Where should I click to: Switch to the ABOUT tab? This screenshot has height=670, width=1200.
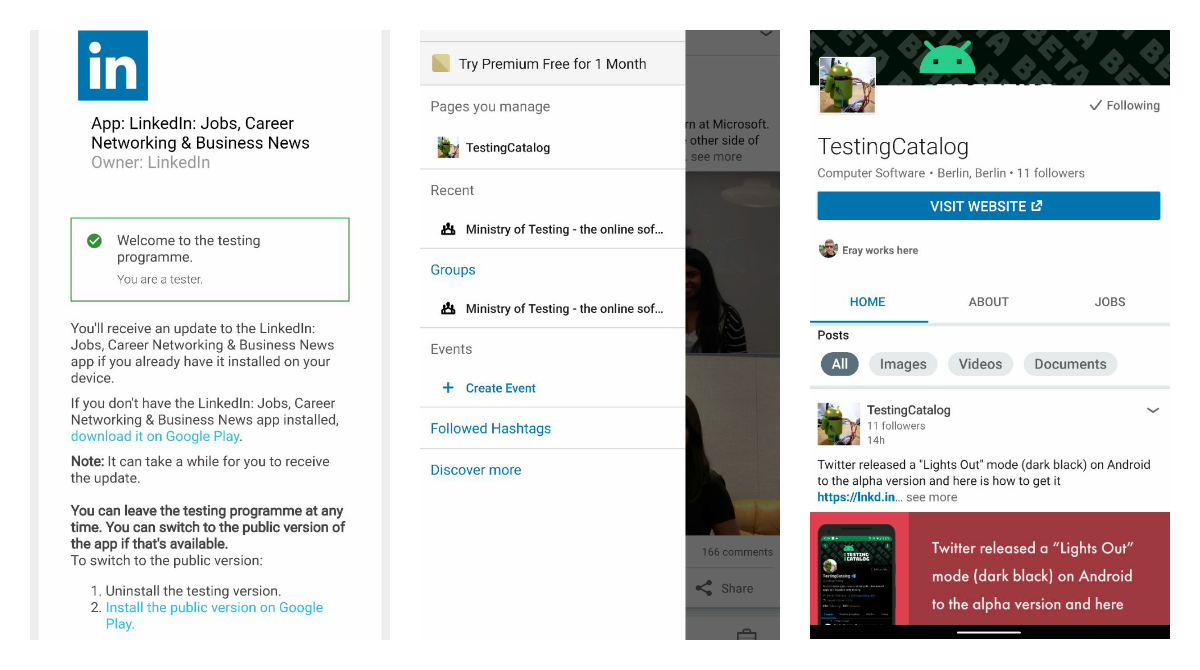(988, 301)
